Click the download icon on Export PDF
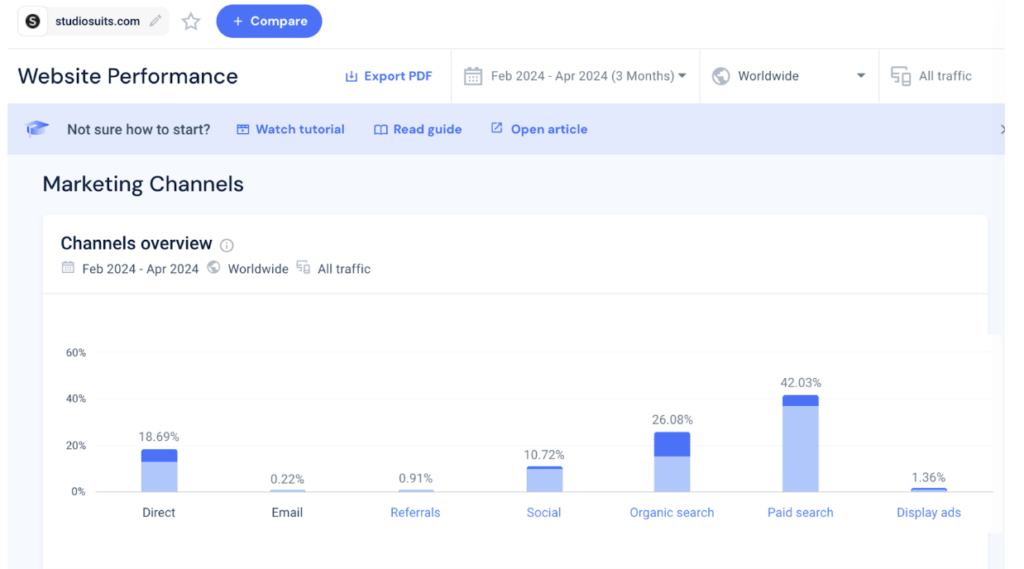The image size is (1024, 569). pyautogui.click(x=351, y=76)
